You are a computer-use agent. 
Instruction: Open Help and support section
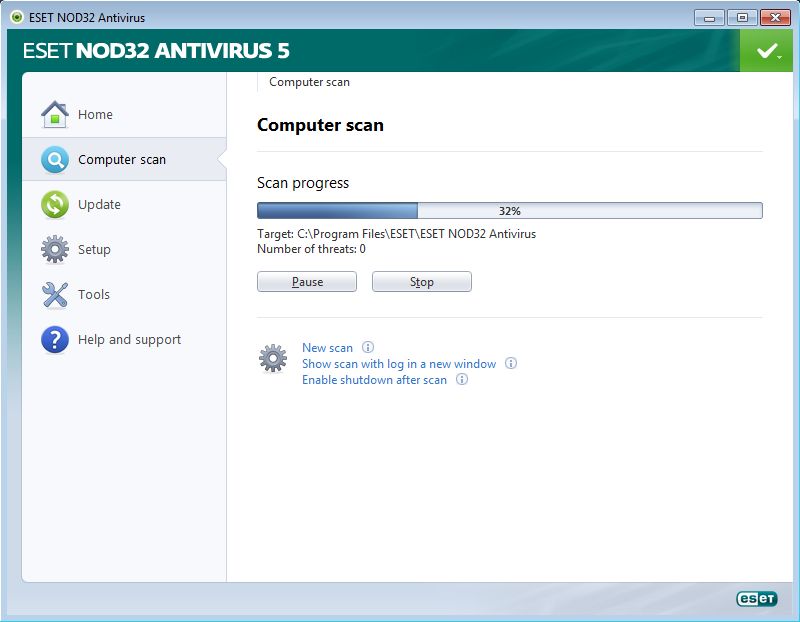[130, 340]
